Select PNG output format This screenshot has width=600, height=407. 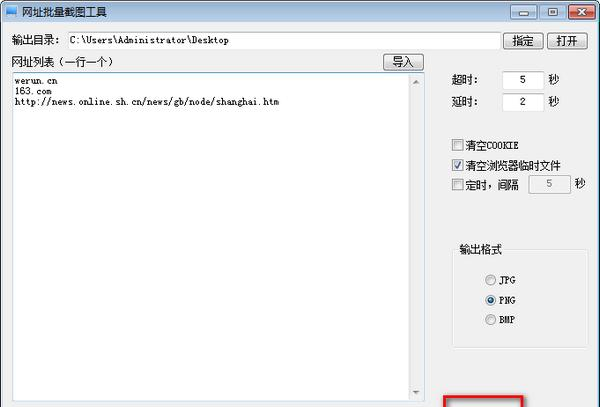point(490,300)
